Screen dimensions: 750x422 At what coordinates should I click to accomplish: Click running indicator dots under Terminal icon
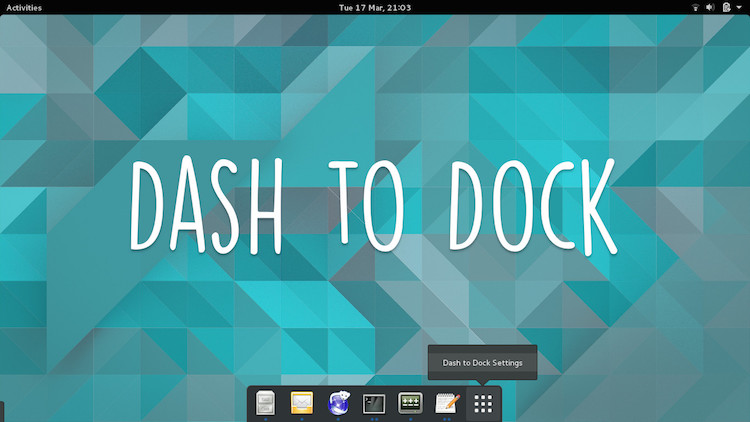pos(374,419)
